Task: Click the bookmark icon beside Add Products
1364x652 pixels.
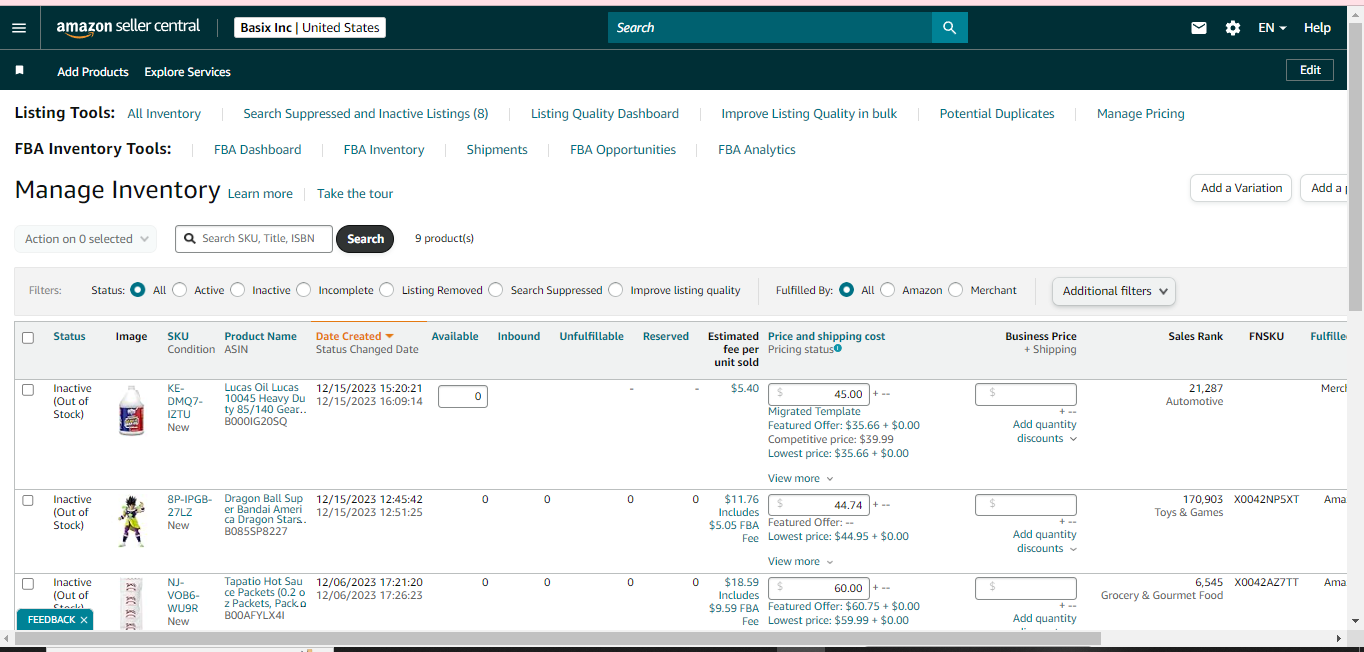Action: coord(19,71)
